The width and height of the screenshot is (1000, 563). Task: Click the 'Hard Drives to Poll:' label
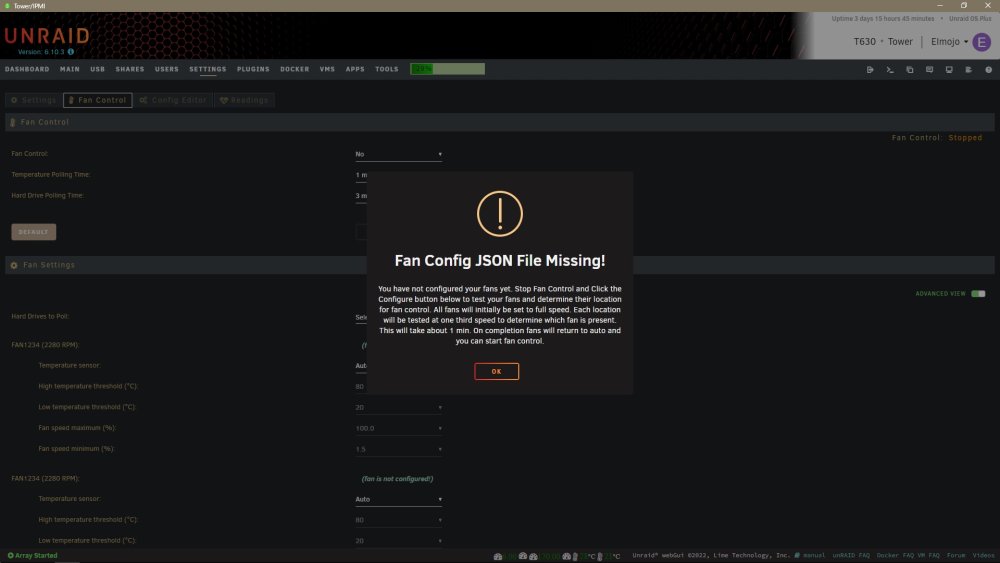pyautogui.click(x=40, y=316)
